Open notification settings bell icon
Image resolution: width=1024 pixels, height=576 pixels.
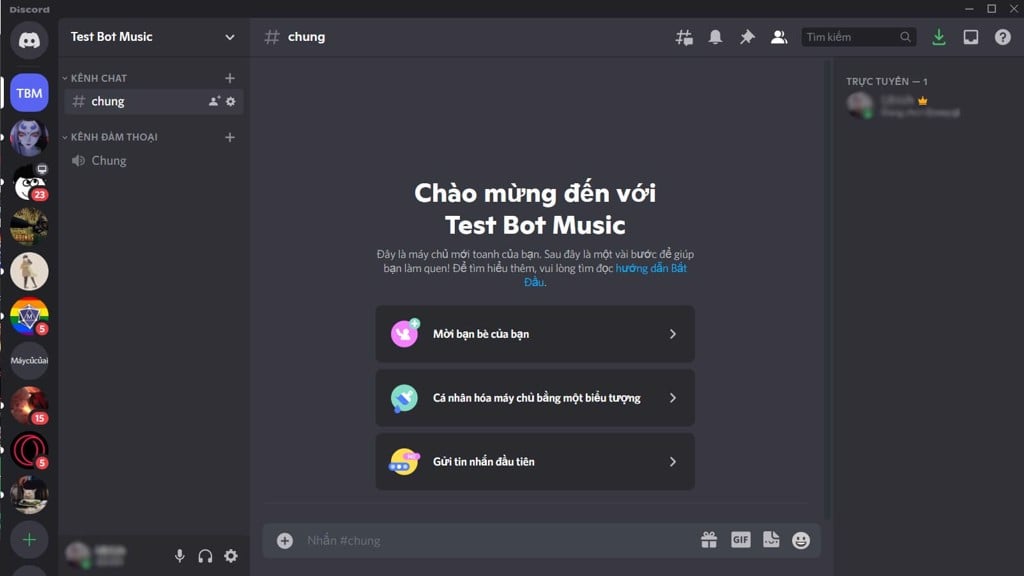tap(716, 37)
